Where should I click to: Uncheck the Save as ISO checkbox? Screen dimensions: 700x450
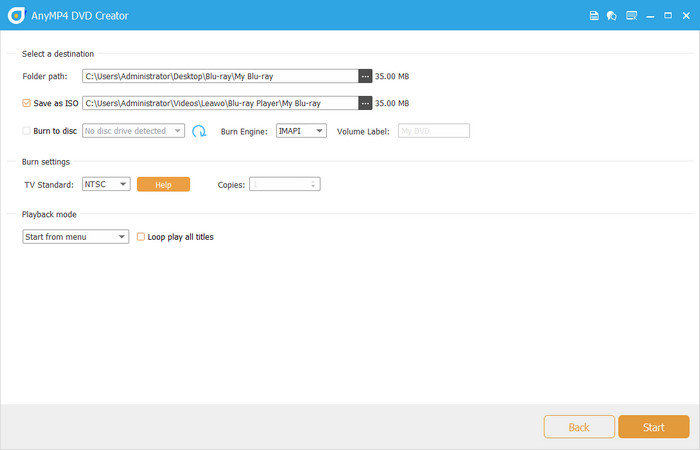coord(27,103)
